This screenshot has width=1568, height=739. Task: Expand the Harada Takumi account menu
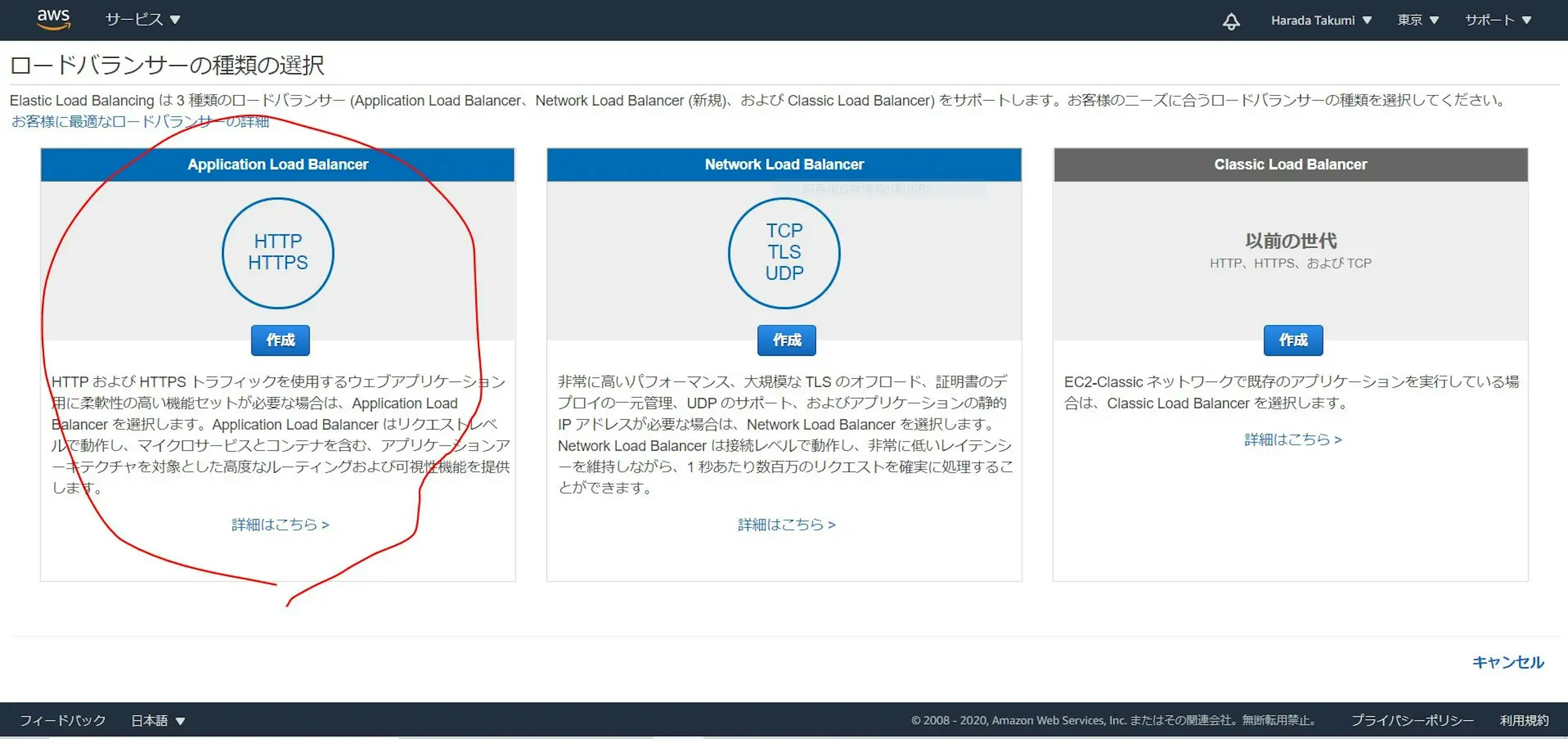[x=1320, y=21]
